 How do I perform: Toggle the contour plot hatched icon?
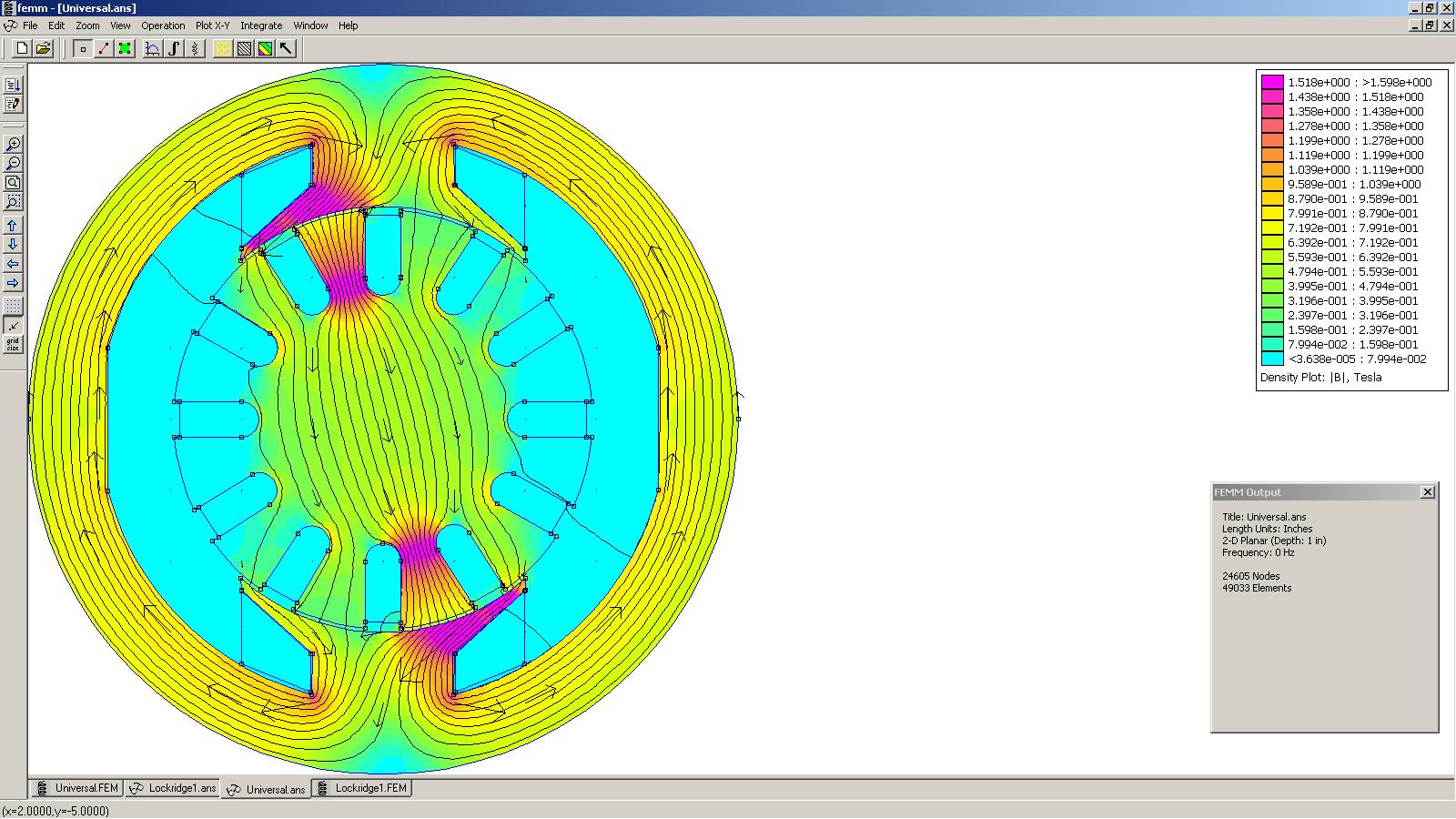tap(244, 49)
